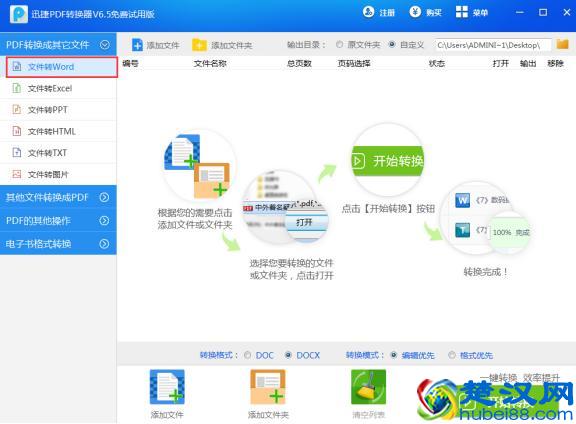Image resolution: width=576 pixels, height=424 pixels.
Task: Close the PDF converter window
Action: coord(566,12)
